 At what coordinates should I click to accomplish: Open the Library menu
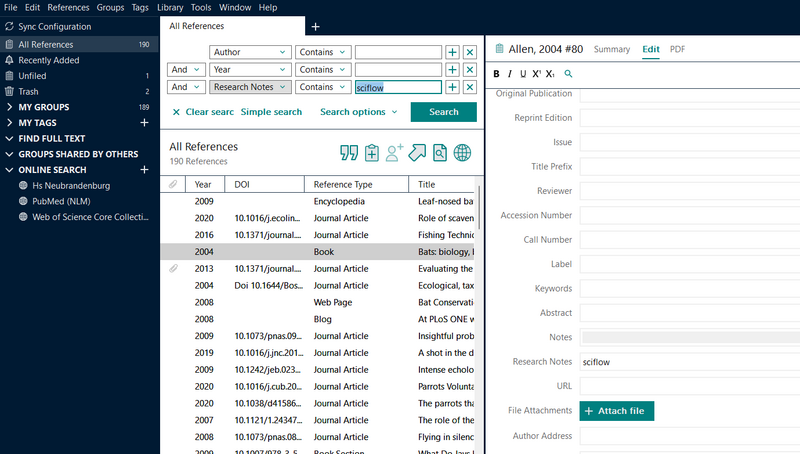click(x=170, y=8)
